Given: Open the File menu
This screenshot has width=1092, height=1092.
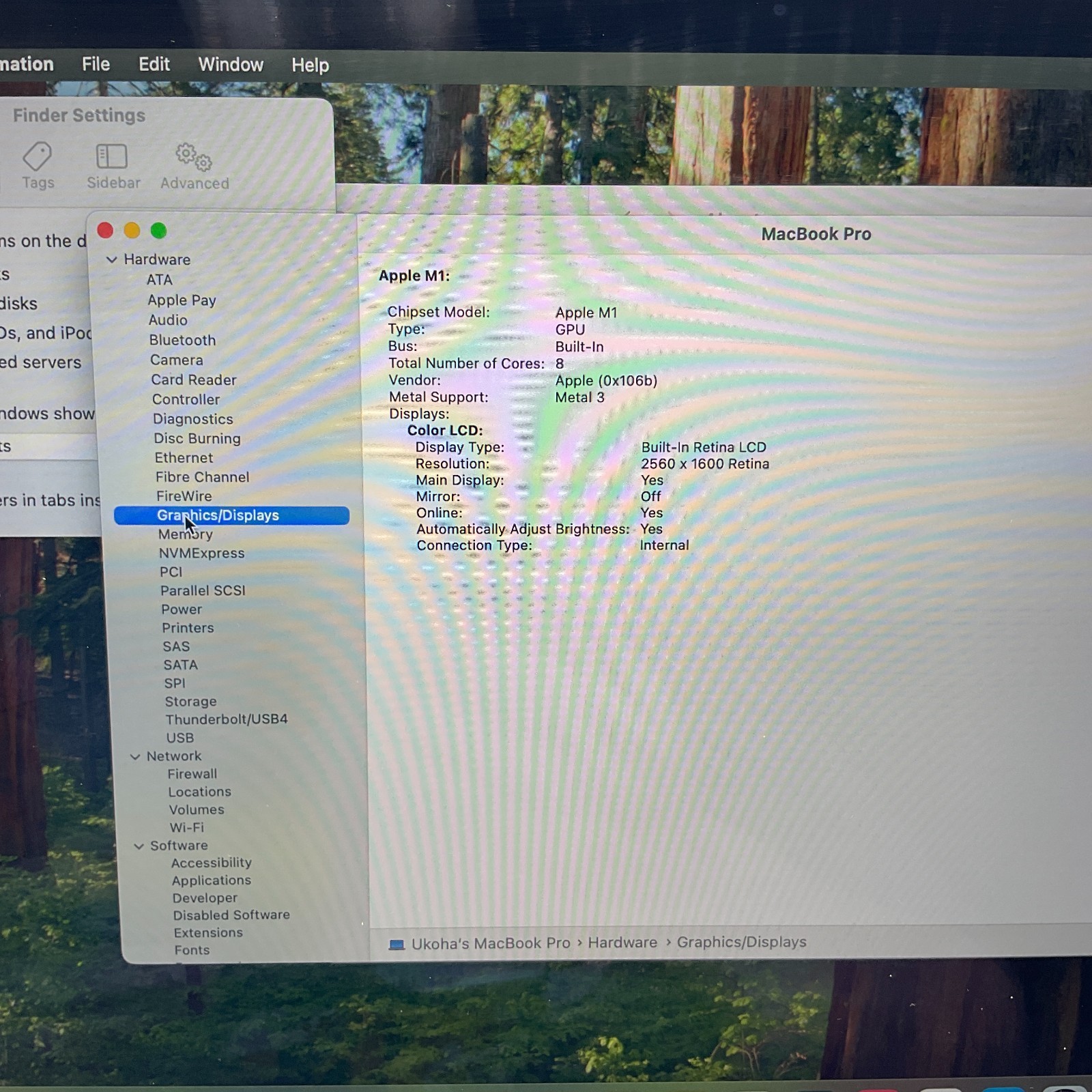Looking at the screenshot, I should [96, 64].
